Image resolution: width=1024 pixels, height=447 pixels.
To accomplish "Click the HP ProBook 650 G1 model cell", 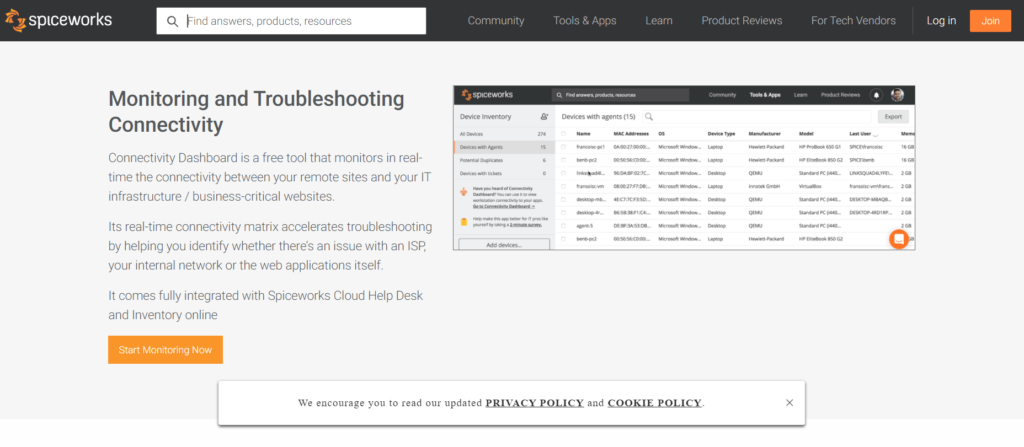I will pos(820,147).
